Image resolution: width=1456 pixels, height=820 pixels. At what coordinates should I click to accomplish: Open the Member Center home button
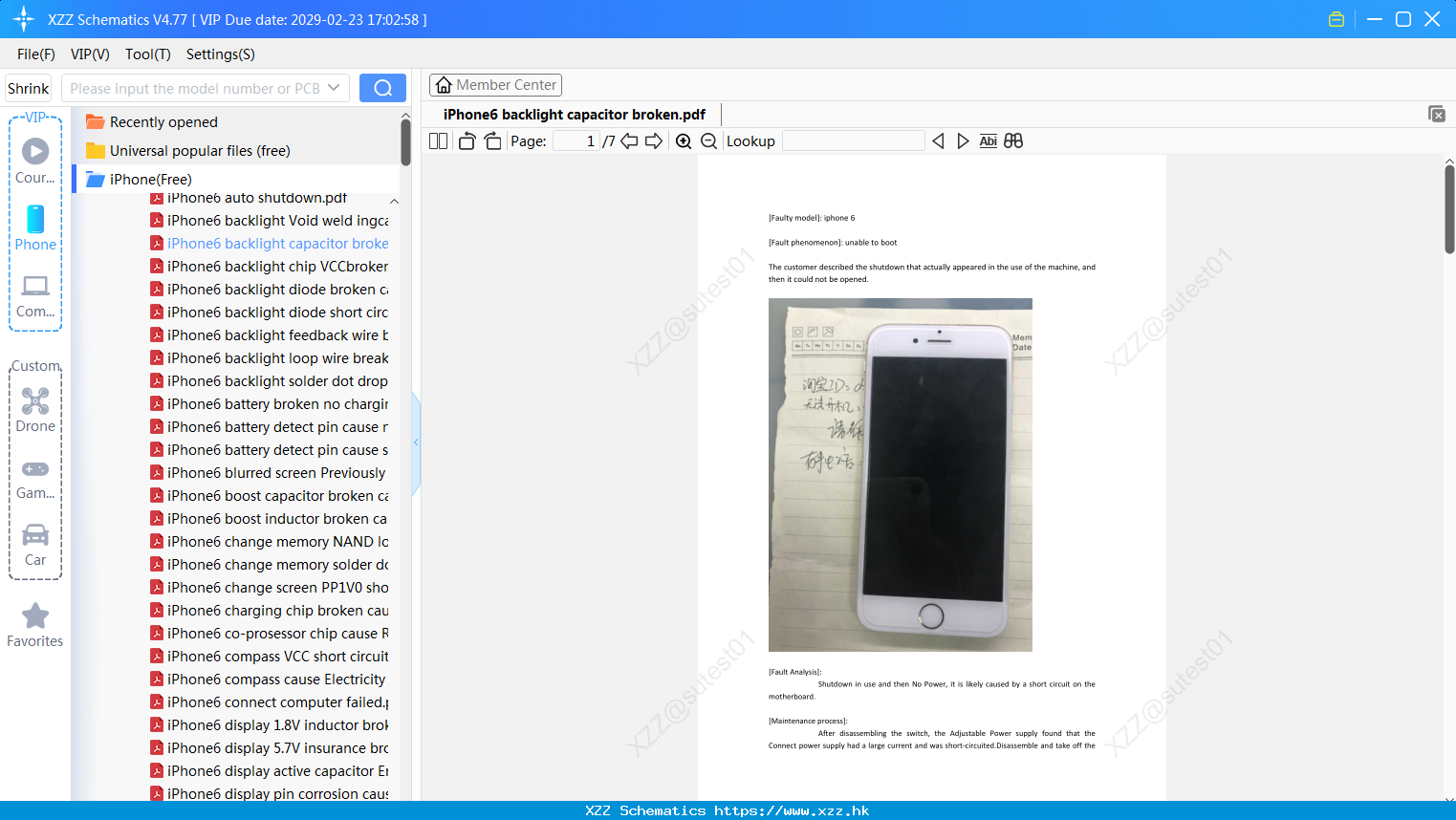coord(495,85)
